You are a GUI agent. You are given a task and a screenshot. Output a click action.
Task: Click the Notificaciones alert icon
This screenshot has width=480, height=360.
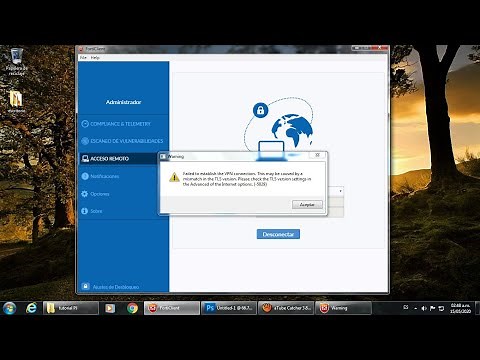click(x=85, y=176)
